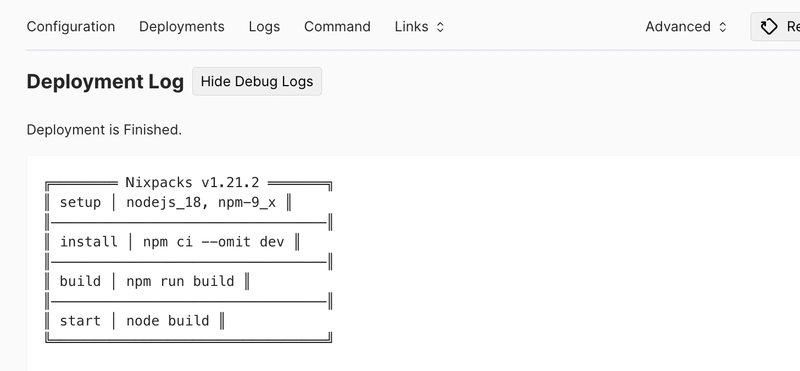Click the up-down chevron icon beside Advanced
Image resolution: width=800 pixels, height=371 pixels.
tap(722, 27)
